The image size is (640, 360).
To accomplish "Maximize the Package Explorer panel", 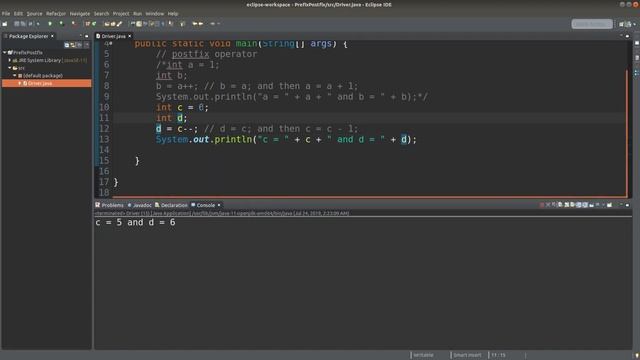I will 87,36.
